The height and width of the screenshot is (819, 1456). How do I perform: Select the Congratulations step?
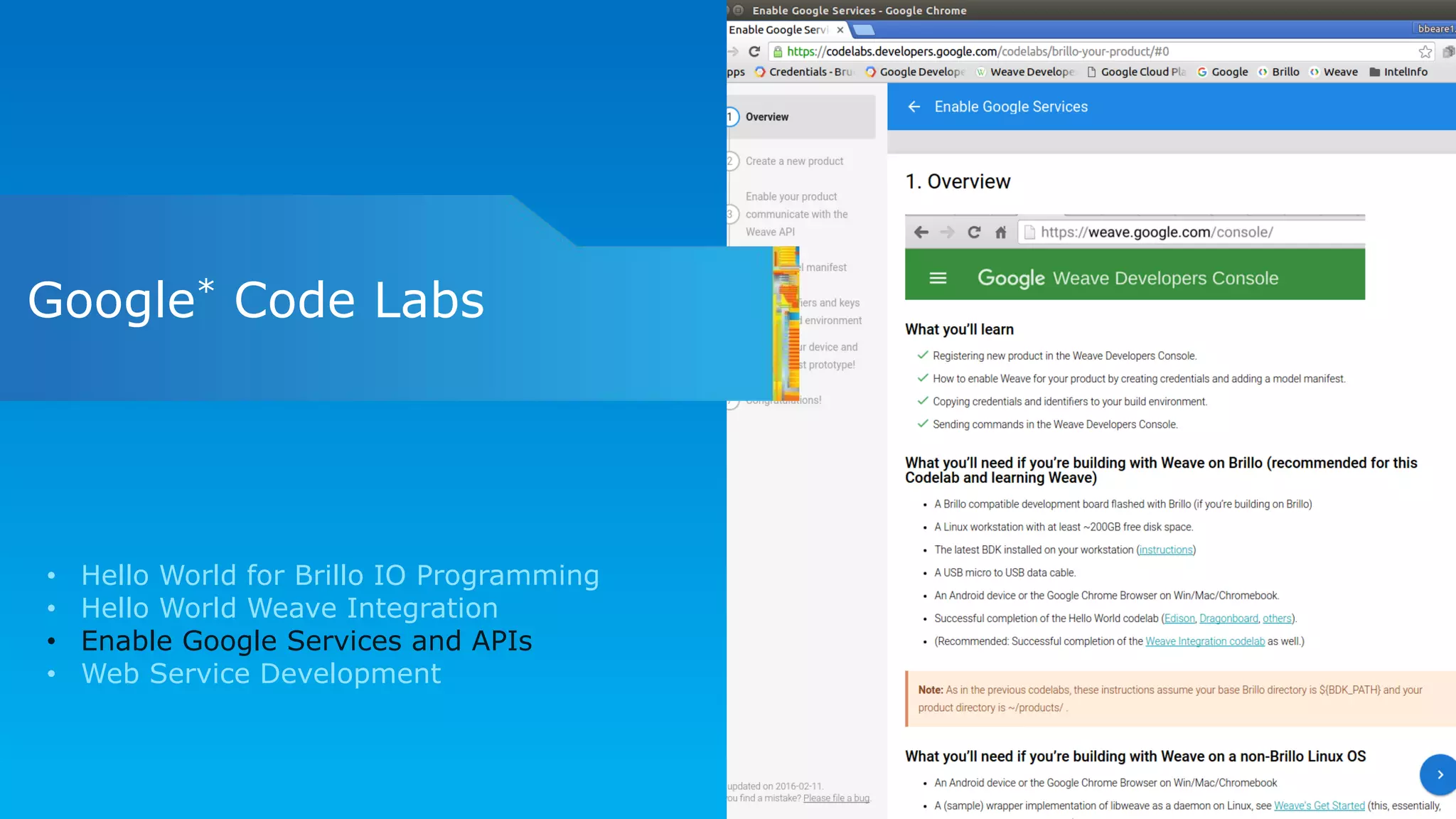click(x=782, y=401)
